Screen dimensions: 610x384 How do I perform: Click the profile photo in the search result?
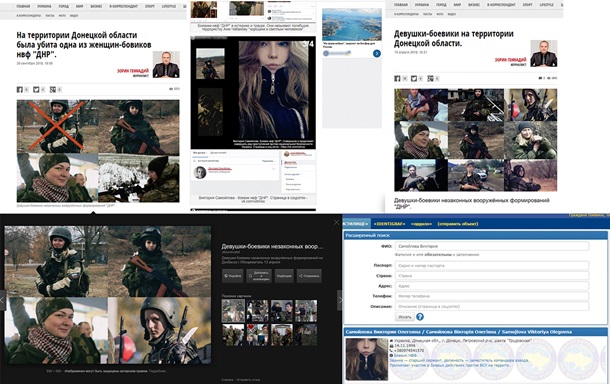tap(367, 359)
